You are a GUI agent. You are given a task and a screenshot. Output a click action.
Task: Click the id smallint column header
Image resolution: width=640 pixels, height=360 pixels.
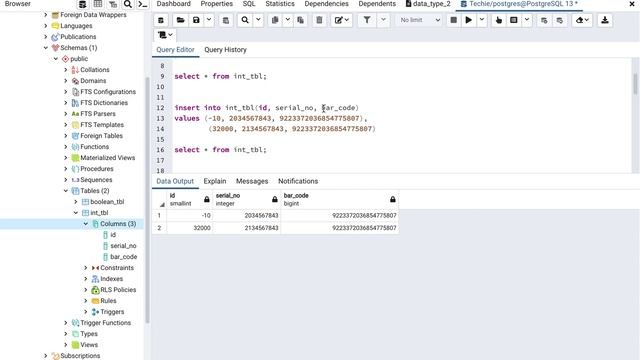189,199
